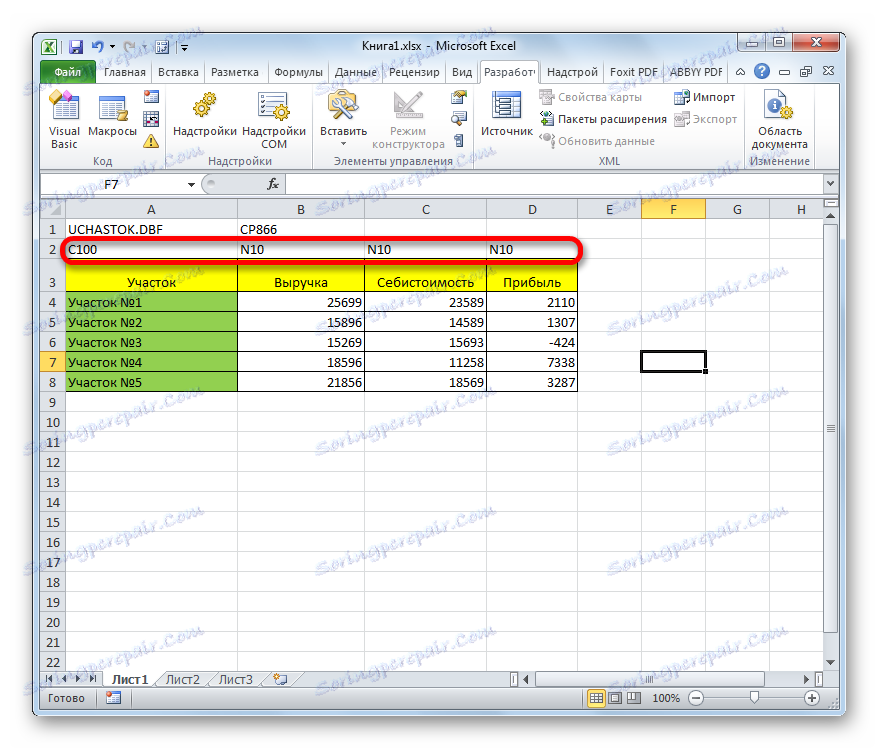Select the Выручка header cell
This screenshot has height=749, width=879.
[x=301, y=278]
